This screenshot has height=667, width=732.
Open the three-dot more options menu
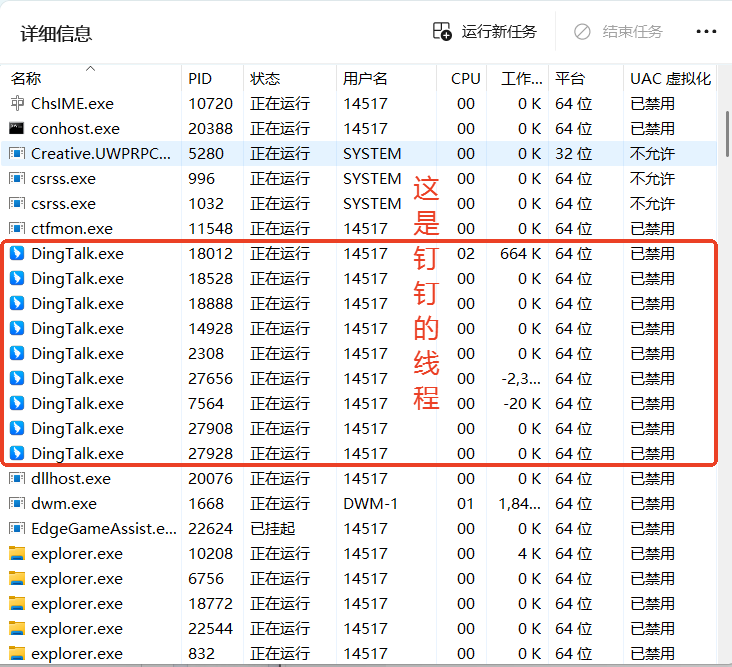706,32
